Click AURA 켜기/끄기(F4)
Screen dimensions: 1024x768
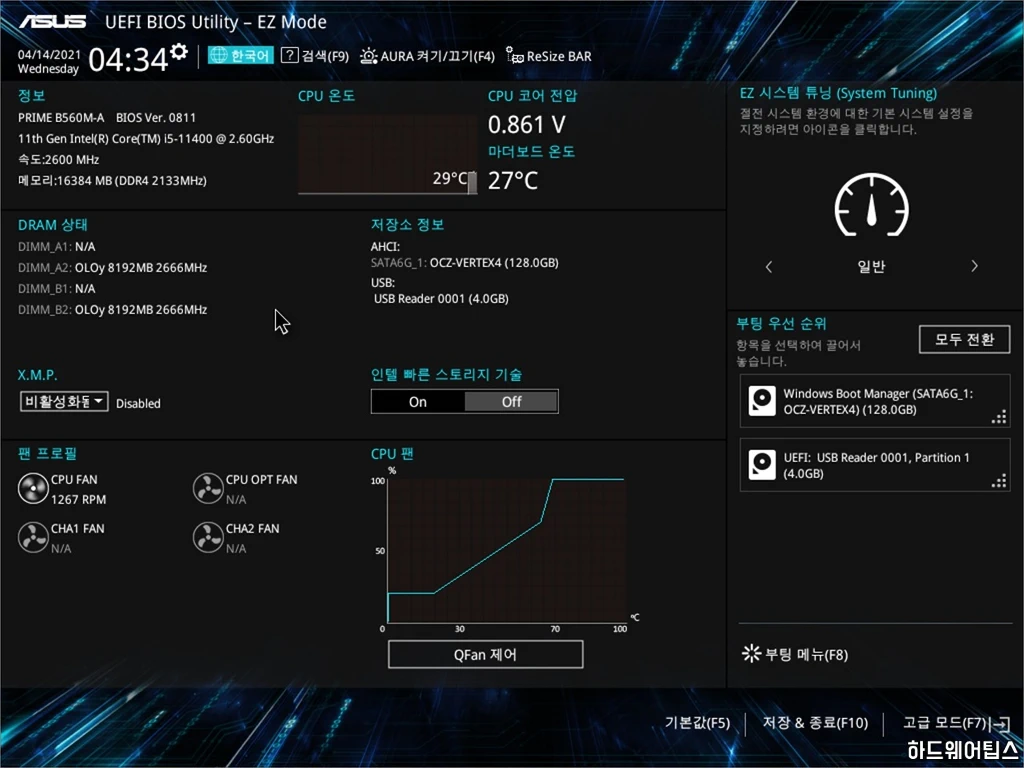point(428,56)
